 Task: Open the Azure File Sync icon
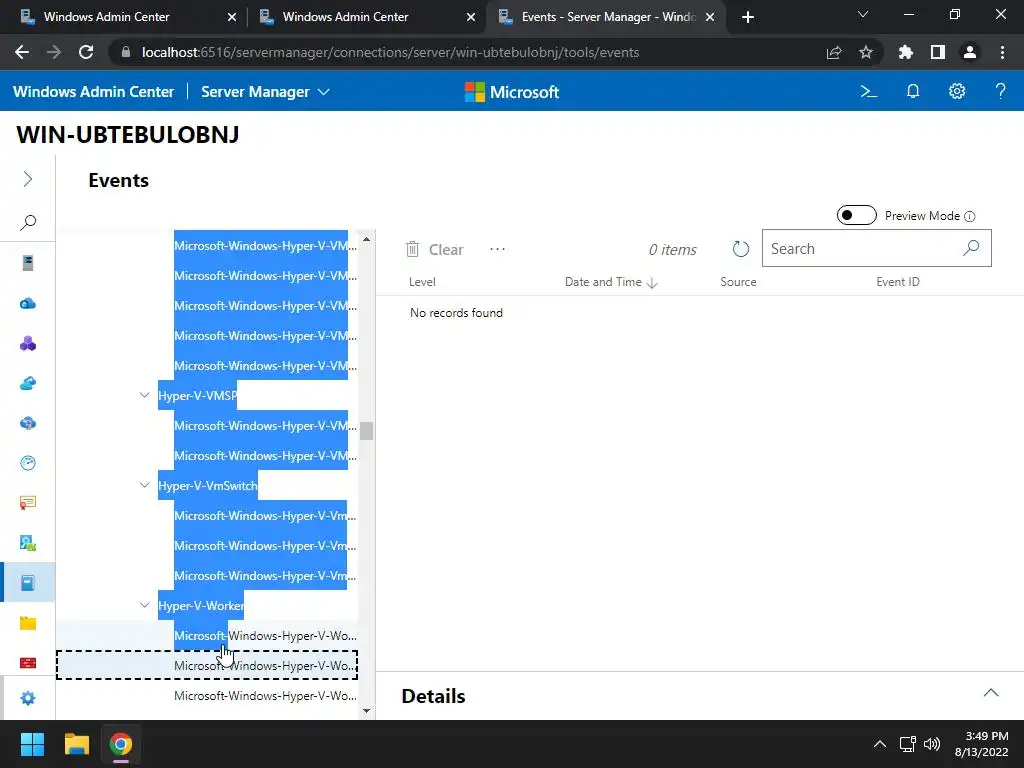pos(27,423)
